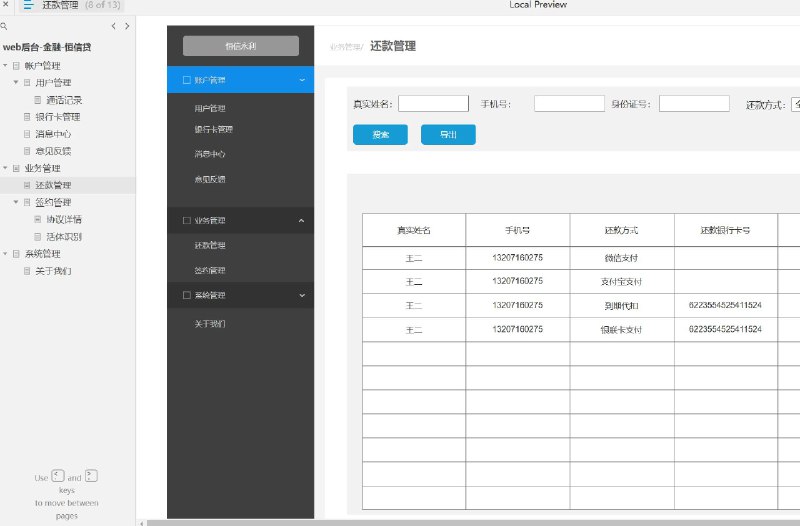The height and width of the screenshot is (526, 800).
Task: Focus the 身份证号 input field
Action: coord(694,104)
